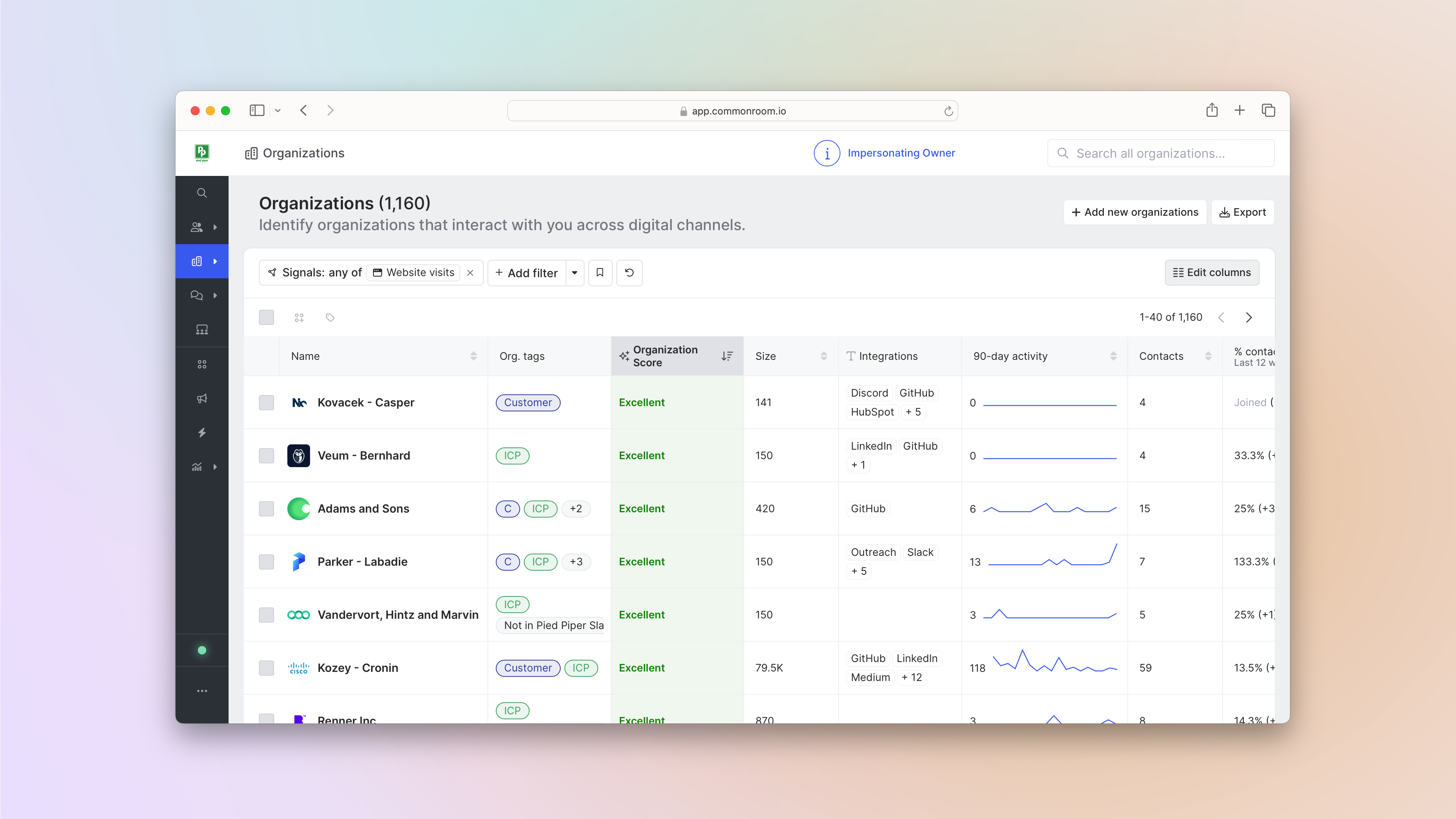Click the tag icon above the table

[x=330, y=318]
